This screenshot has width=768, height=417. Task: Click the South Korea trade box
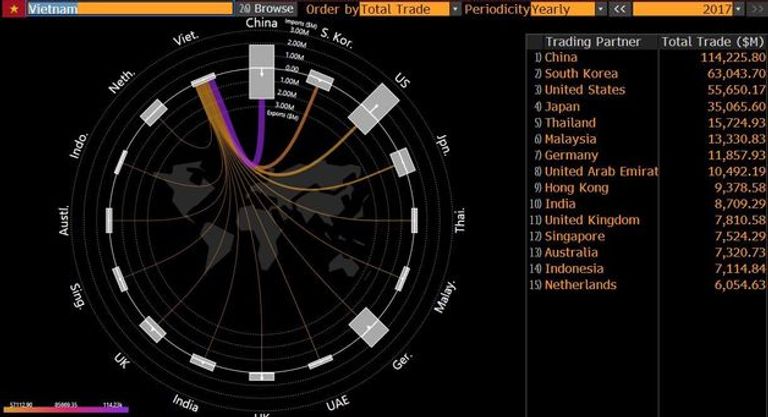pos(320,79)
